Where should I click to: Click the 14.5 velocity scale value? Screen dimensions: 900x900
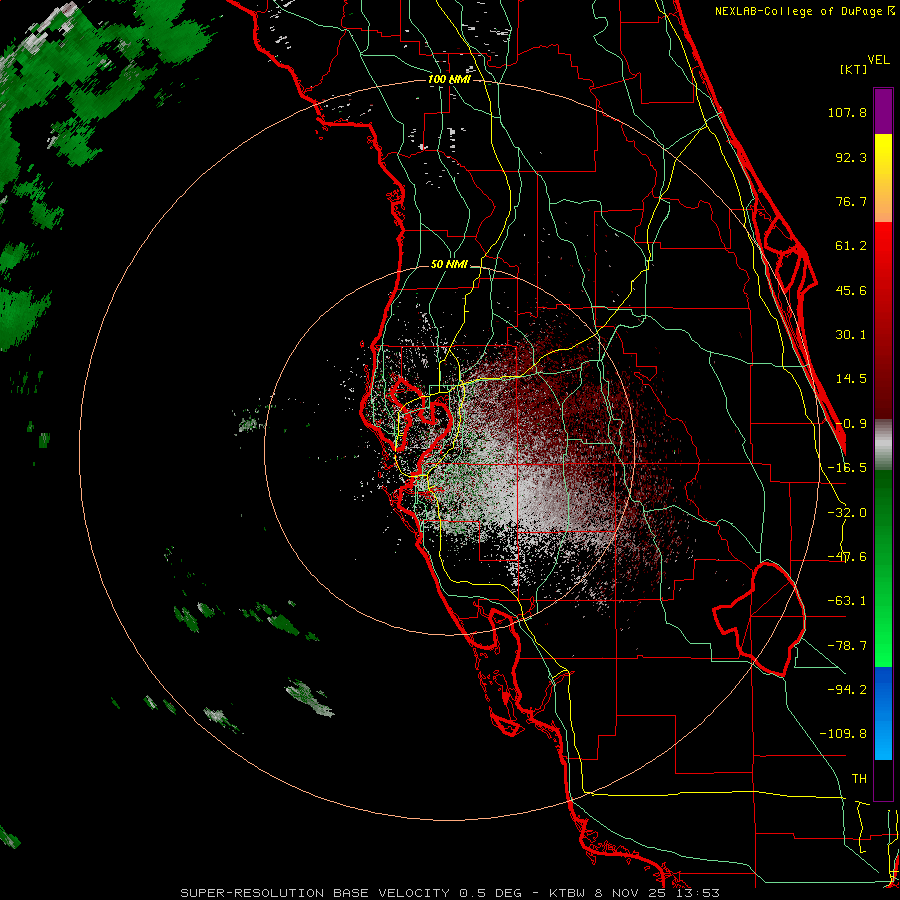pyautogui.click(x=851, y=379)
